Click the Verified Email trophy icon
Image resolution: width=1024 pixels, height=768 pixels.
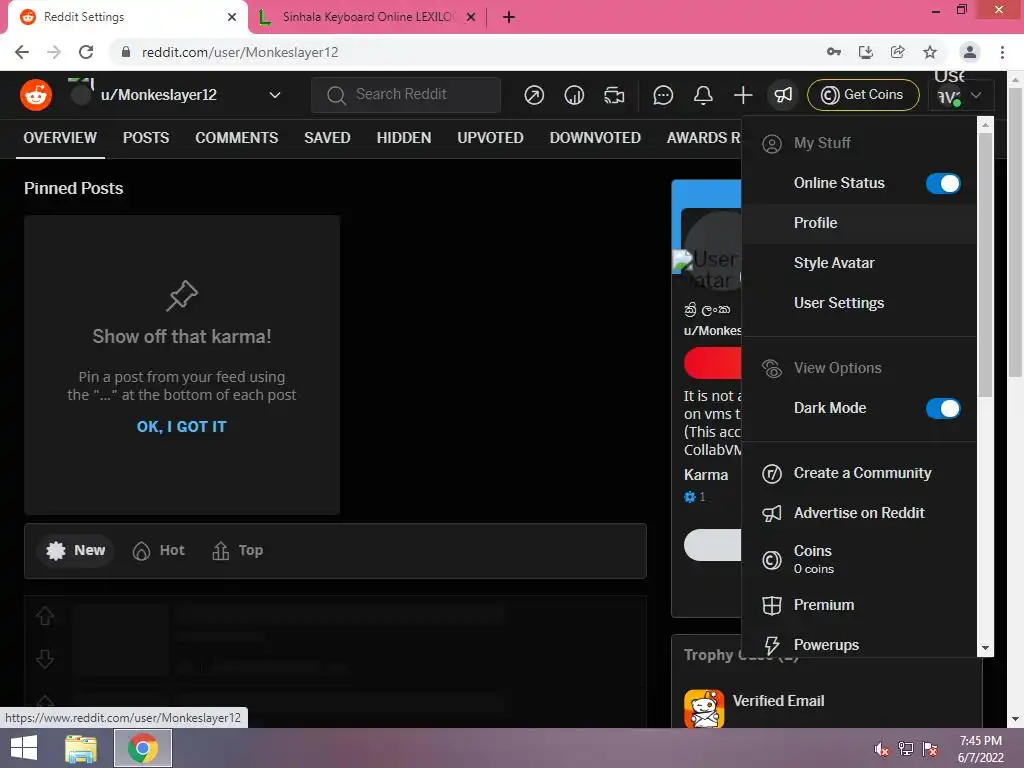[704, 708]
